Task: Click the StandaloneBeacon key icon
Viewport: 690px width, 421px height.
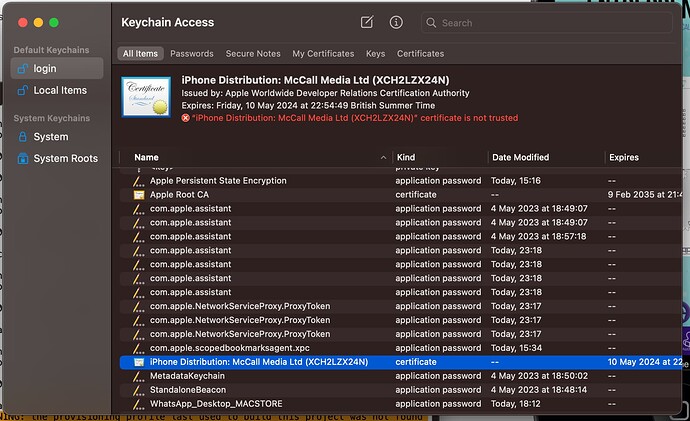Action: (139, 390)
